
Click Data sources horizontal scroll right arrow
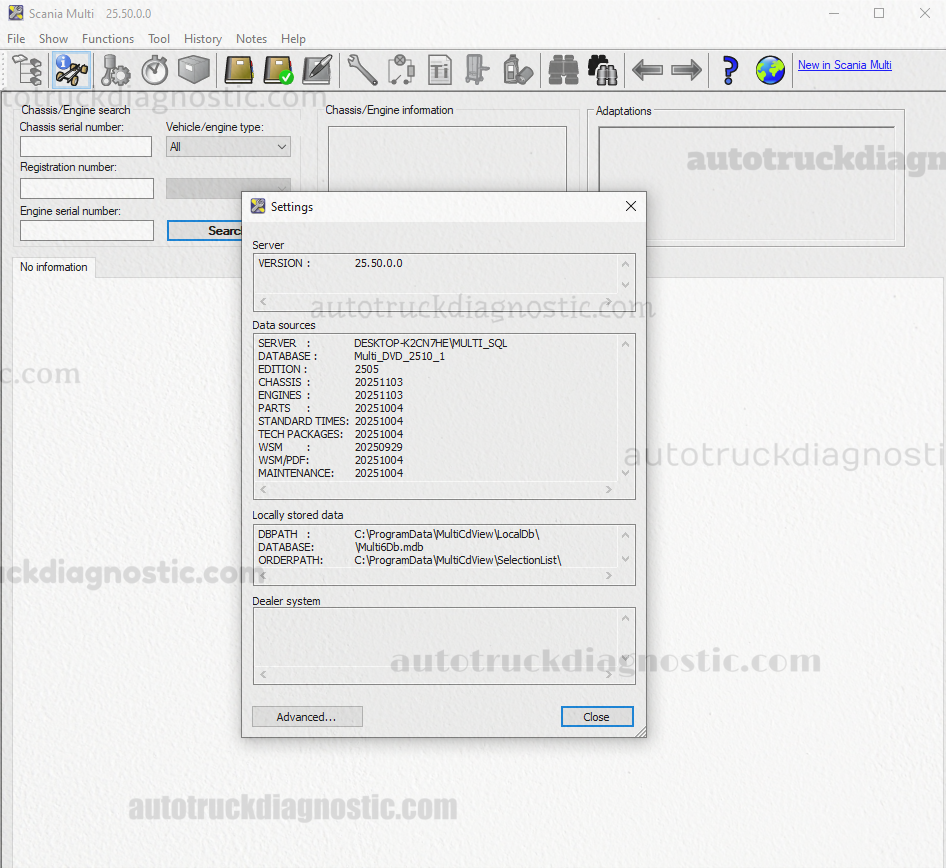609,489
